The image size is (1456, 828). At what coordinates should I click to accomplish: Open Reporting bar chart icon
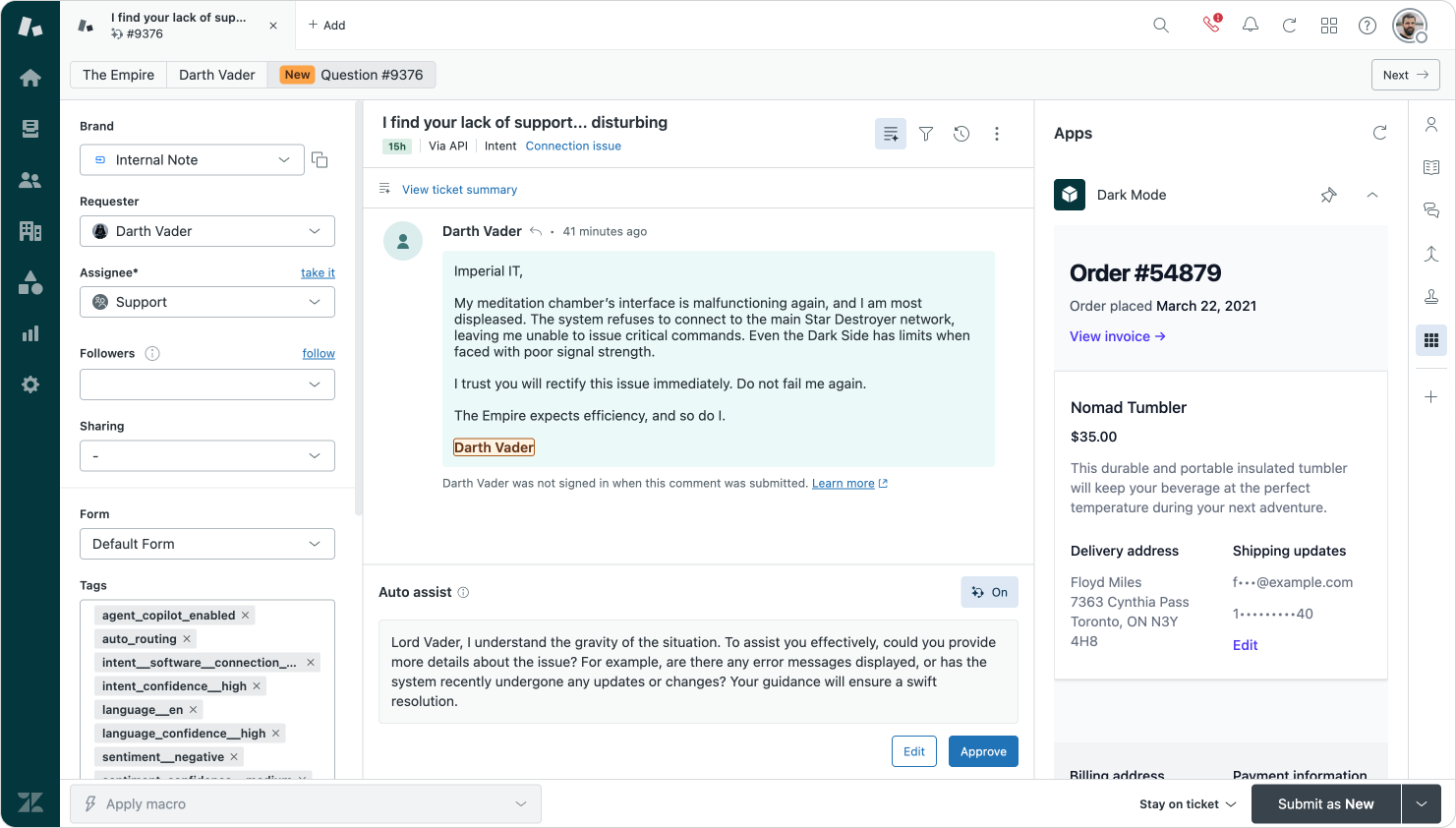pos(30,333)
